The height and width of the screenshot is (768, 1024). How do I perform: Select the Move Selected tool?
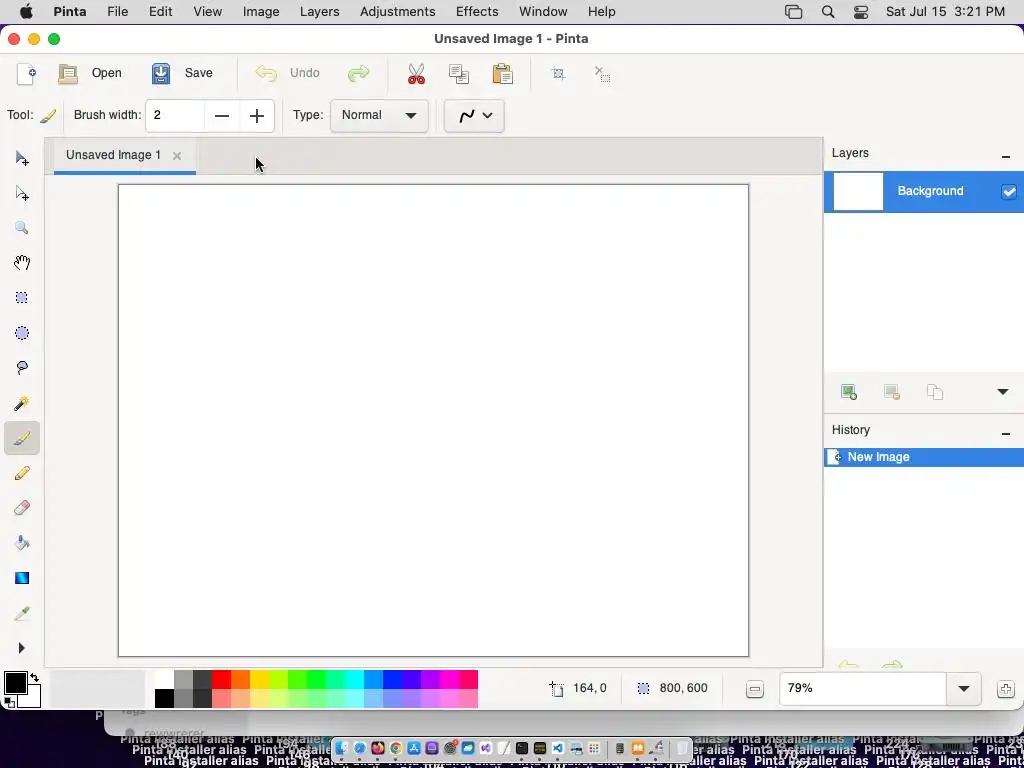pyautogui.click(x=22, y=159)
